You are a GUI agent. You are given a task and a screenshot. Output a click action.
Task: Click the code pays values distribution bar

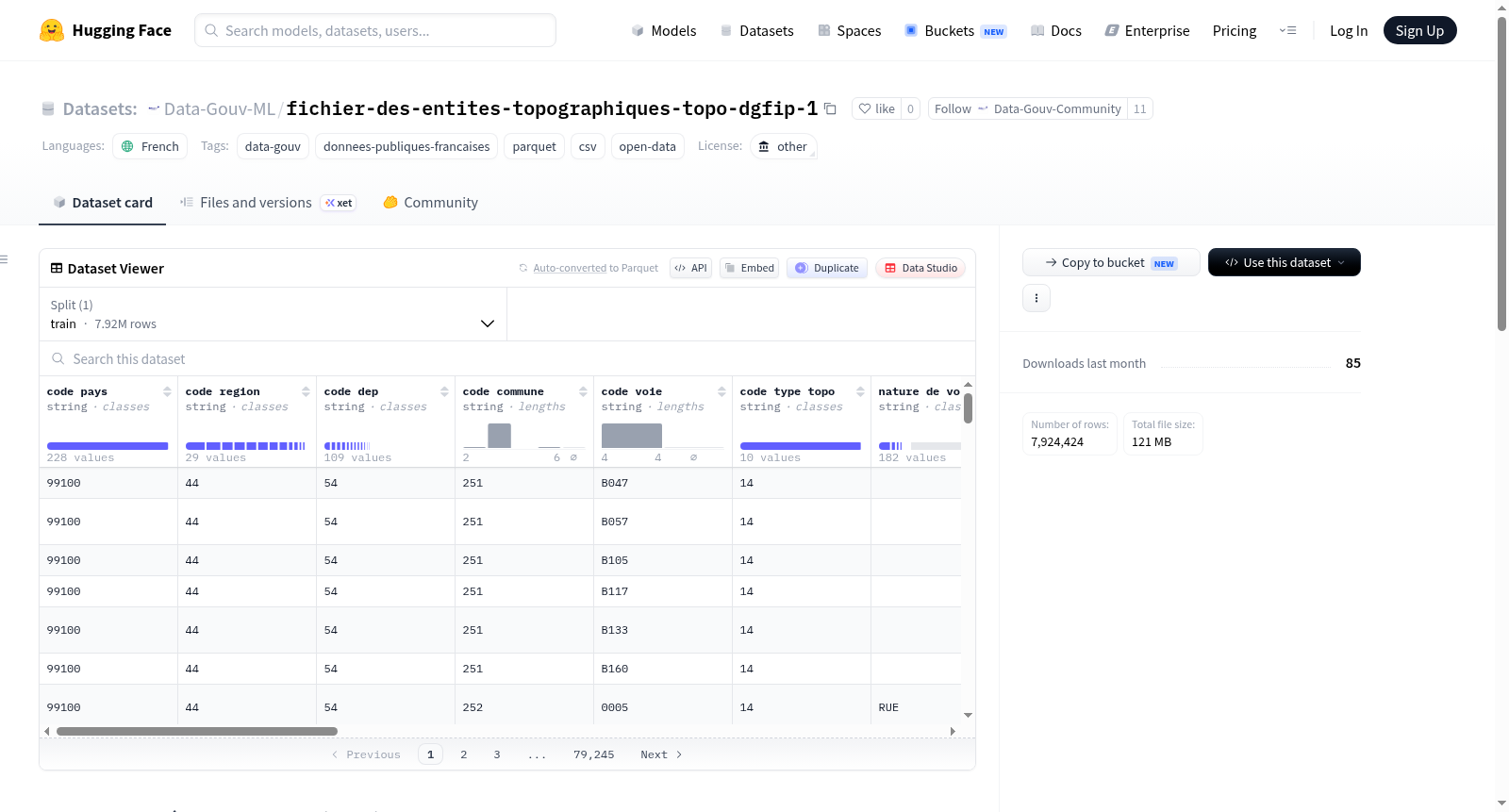tap(108, 446)
